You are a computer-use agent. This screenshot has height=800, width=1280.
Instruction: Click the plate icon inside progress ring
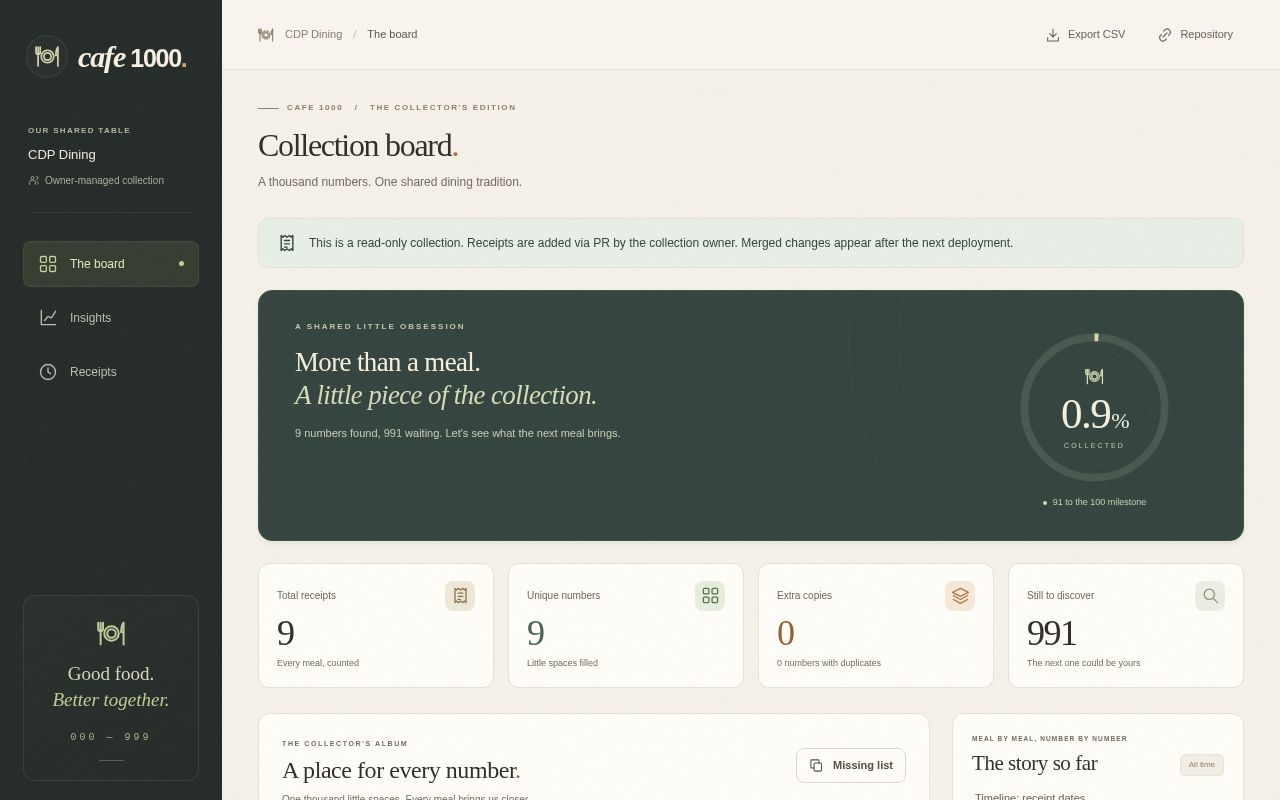click(x=1094, y=377)
